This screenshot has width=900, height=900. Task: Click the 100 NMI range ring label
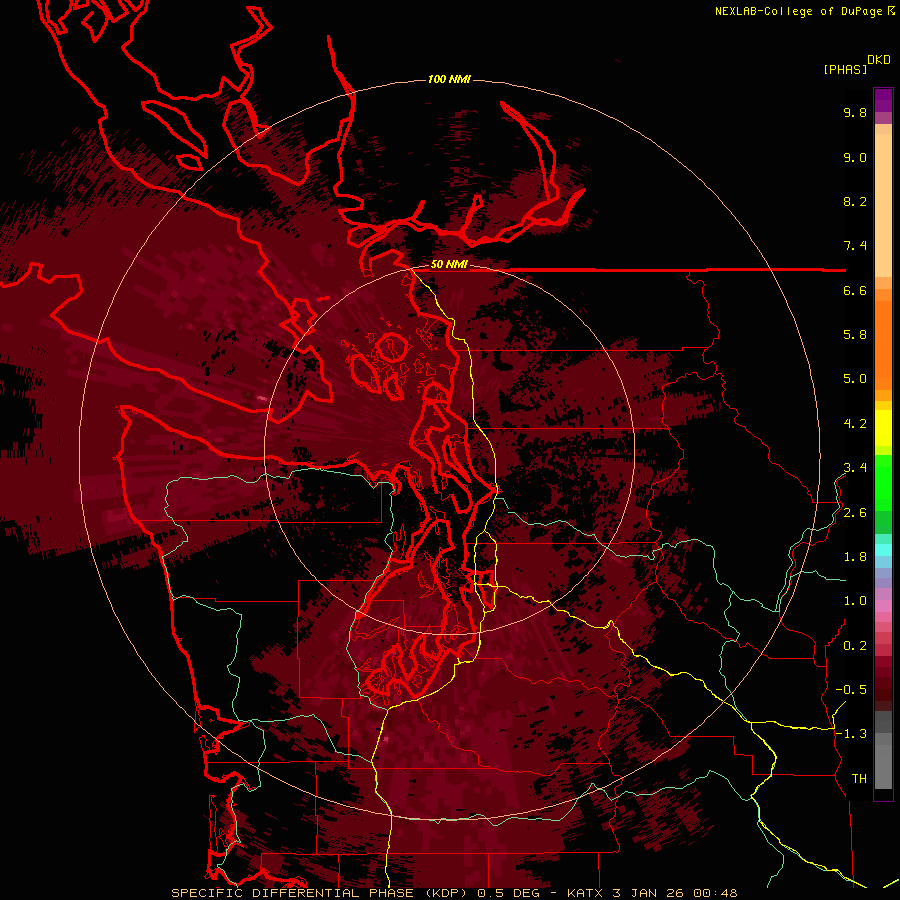pyautogui.click(x=449, y=79)
